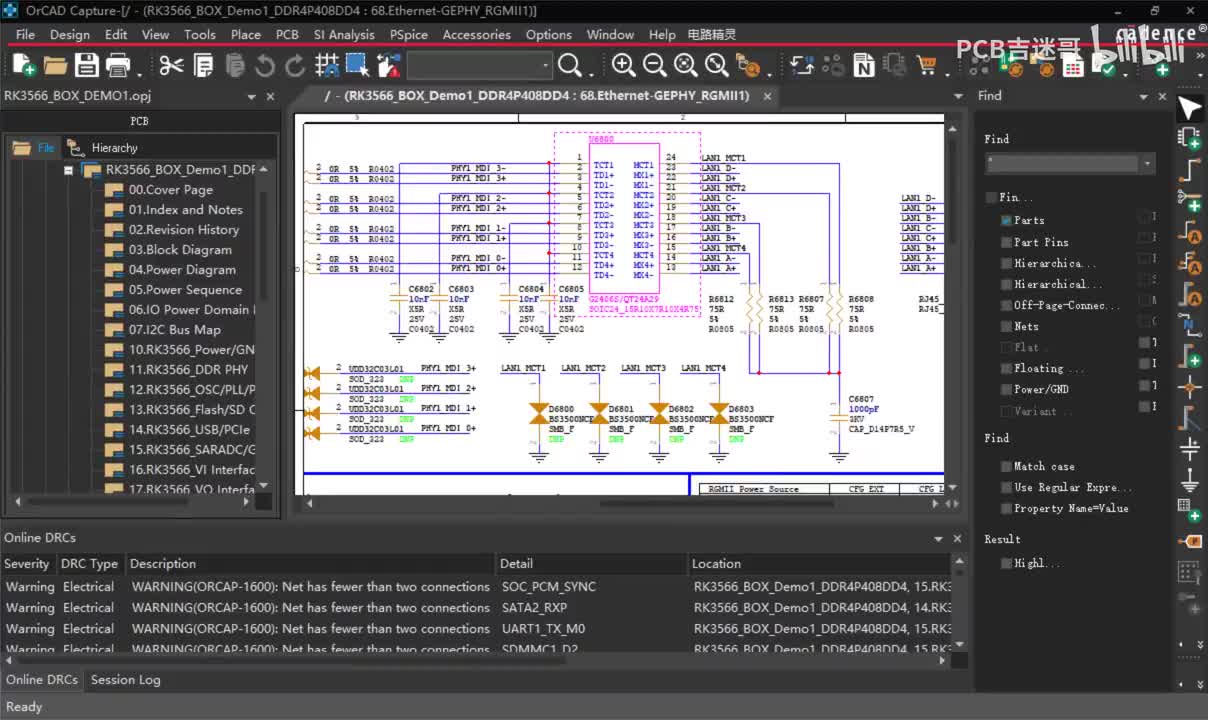This screenshot has width=1208, height=720.
Task: Click the Location column header
Action: point(716,563)
